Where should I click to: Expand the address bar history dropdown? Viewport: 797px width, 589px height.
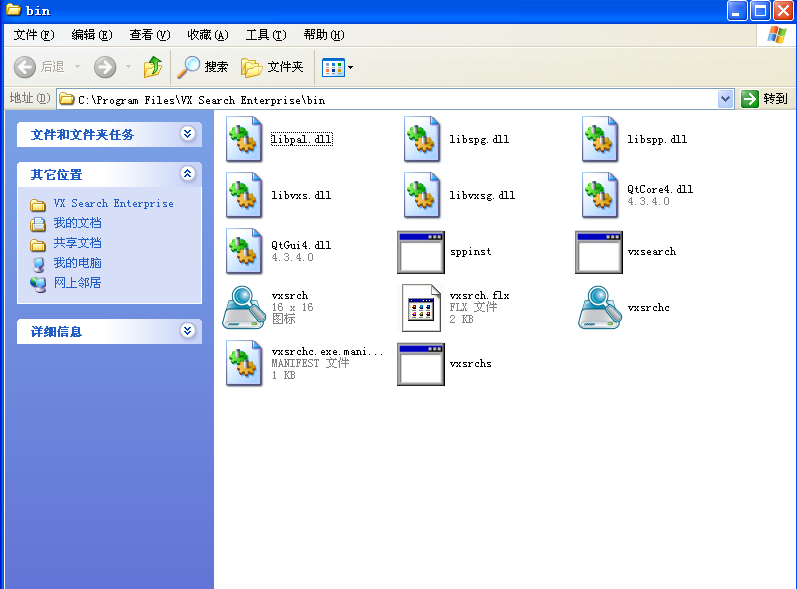pyautogui.click(x=725, y=99)
